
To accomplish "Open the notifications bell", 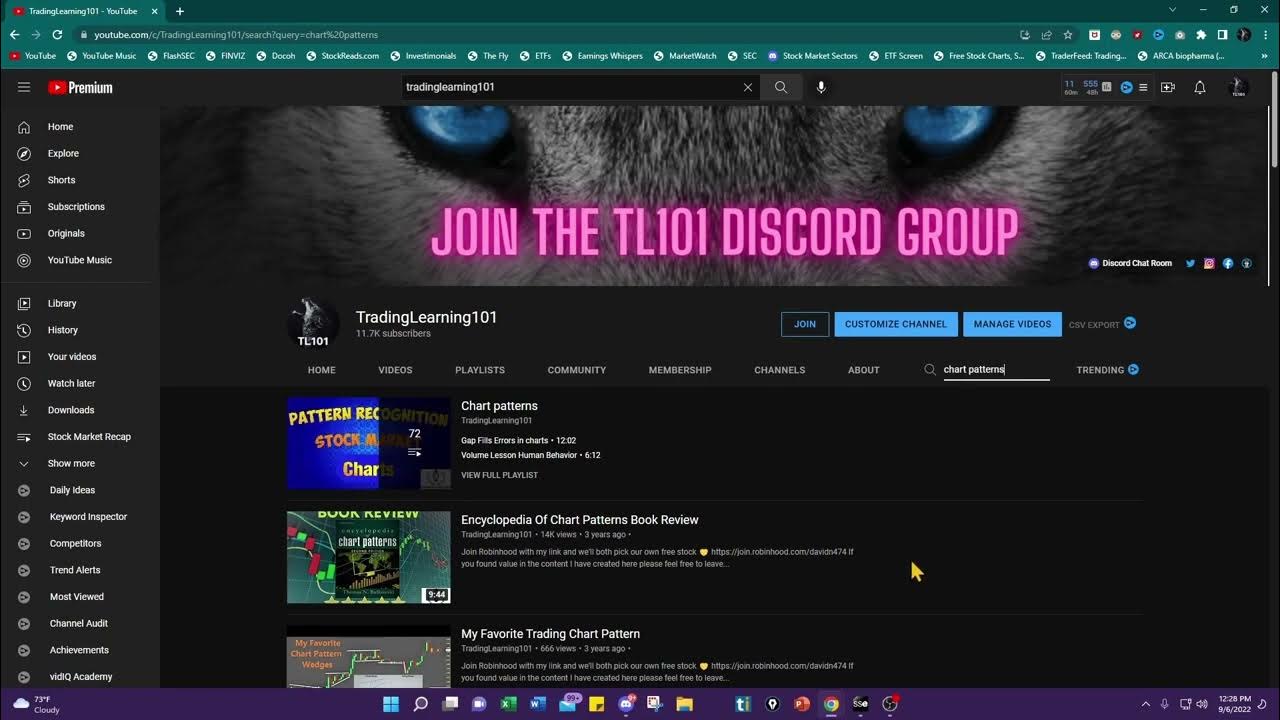I will pos(1200,87).
